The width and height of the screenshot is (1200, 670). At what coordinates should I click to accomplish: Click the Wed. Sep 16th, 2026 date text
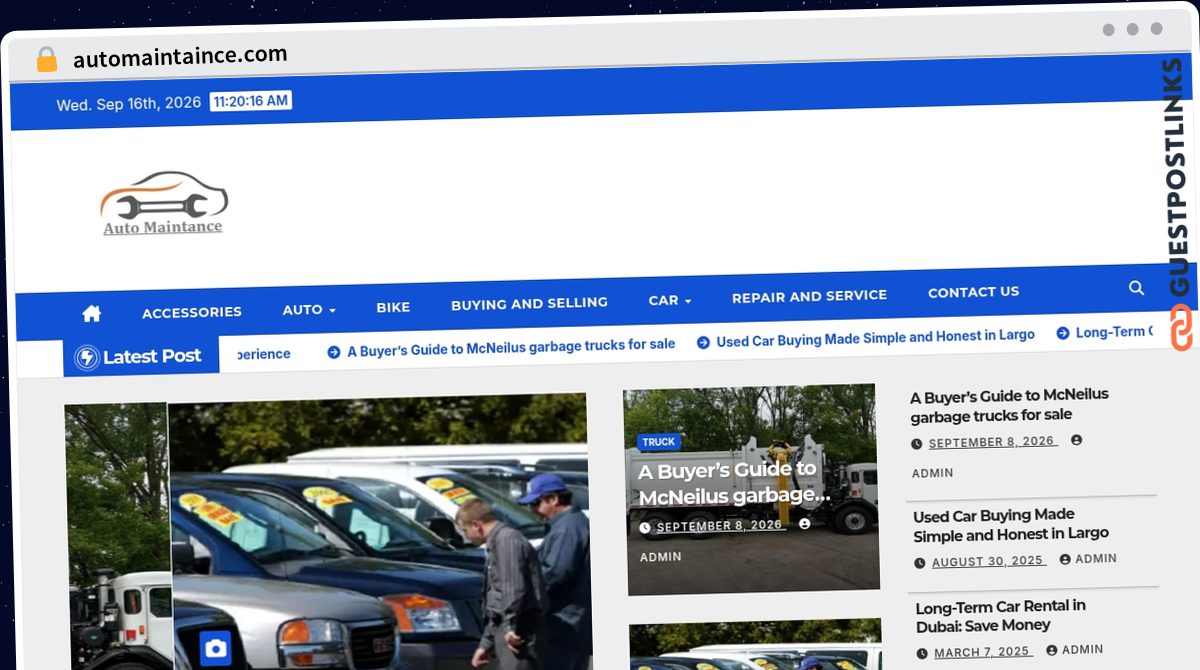coord(129,104)
